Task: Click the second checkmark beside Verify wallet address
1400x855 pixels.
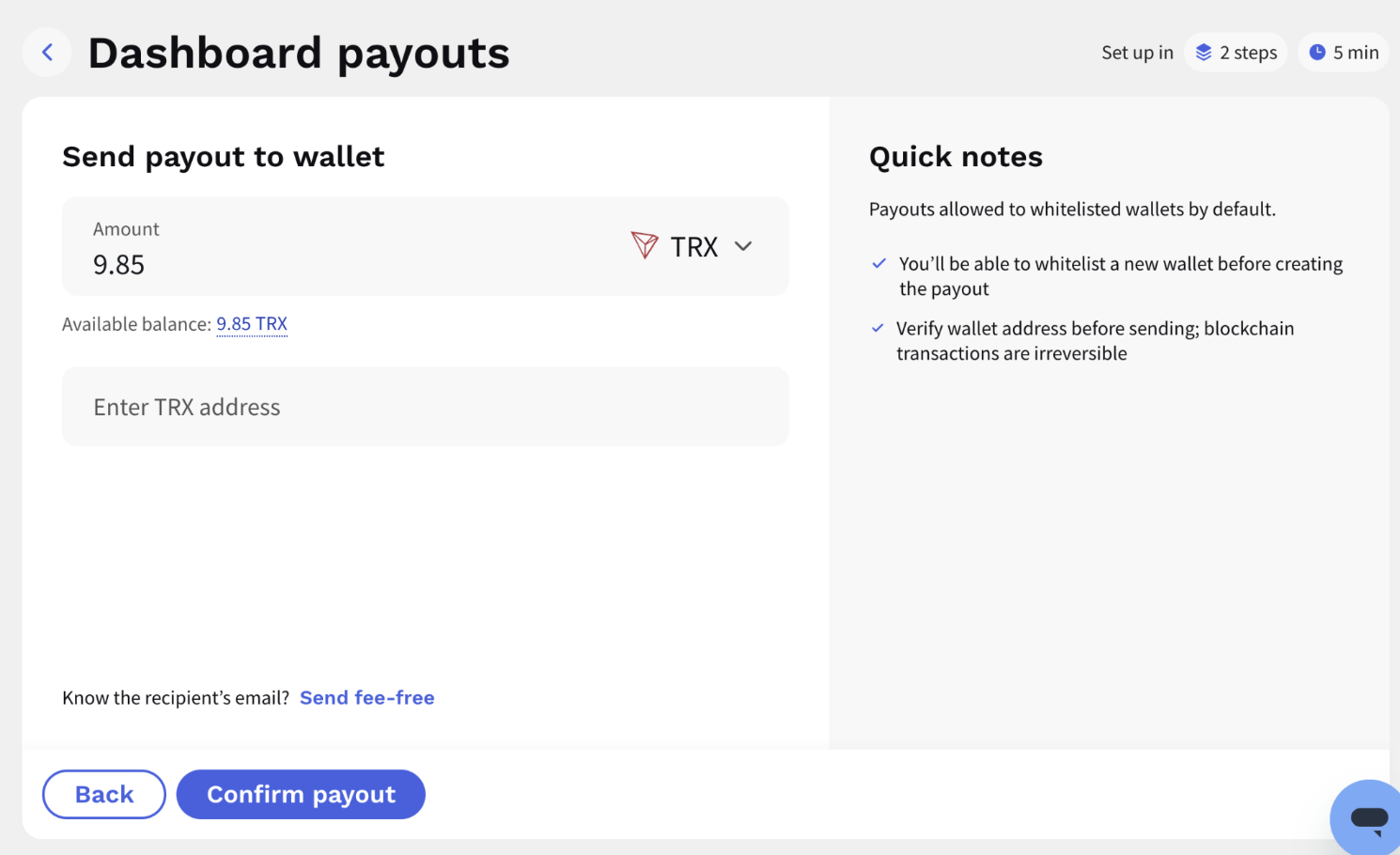Action: click(878, 328)
